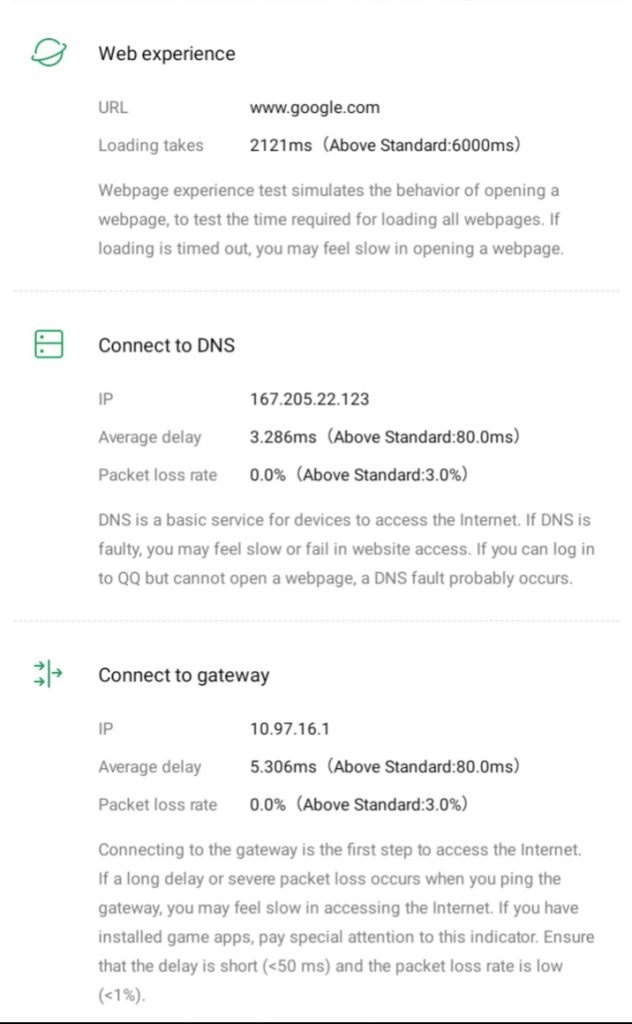This screenshot has height=1024, width=632.
Task: Tap the DNS IP address 167.205.22.123
Action: (x=309, y=399)
